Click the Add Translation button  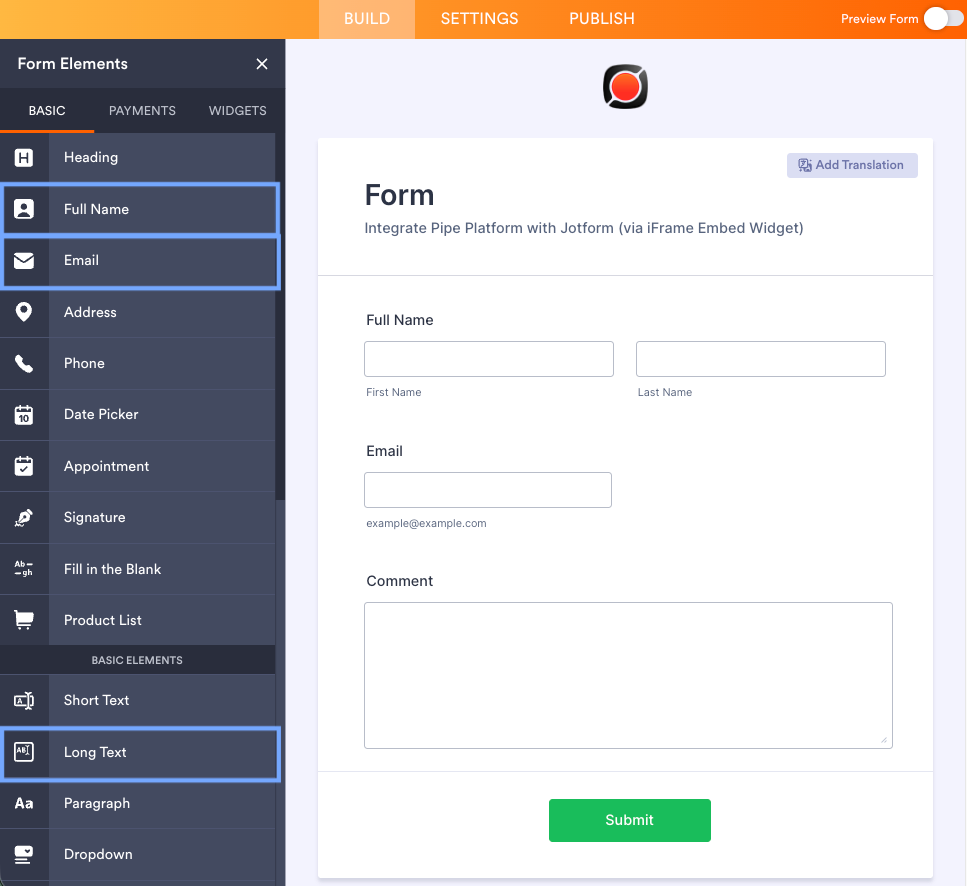click(852, 165)
